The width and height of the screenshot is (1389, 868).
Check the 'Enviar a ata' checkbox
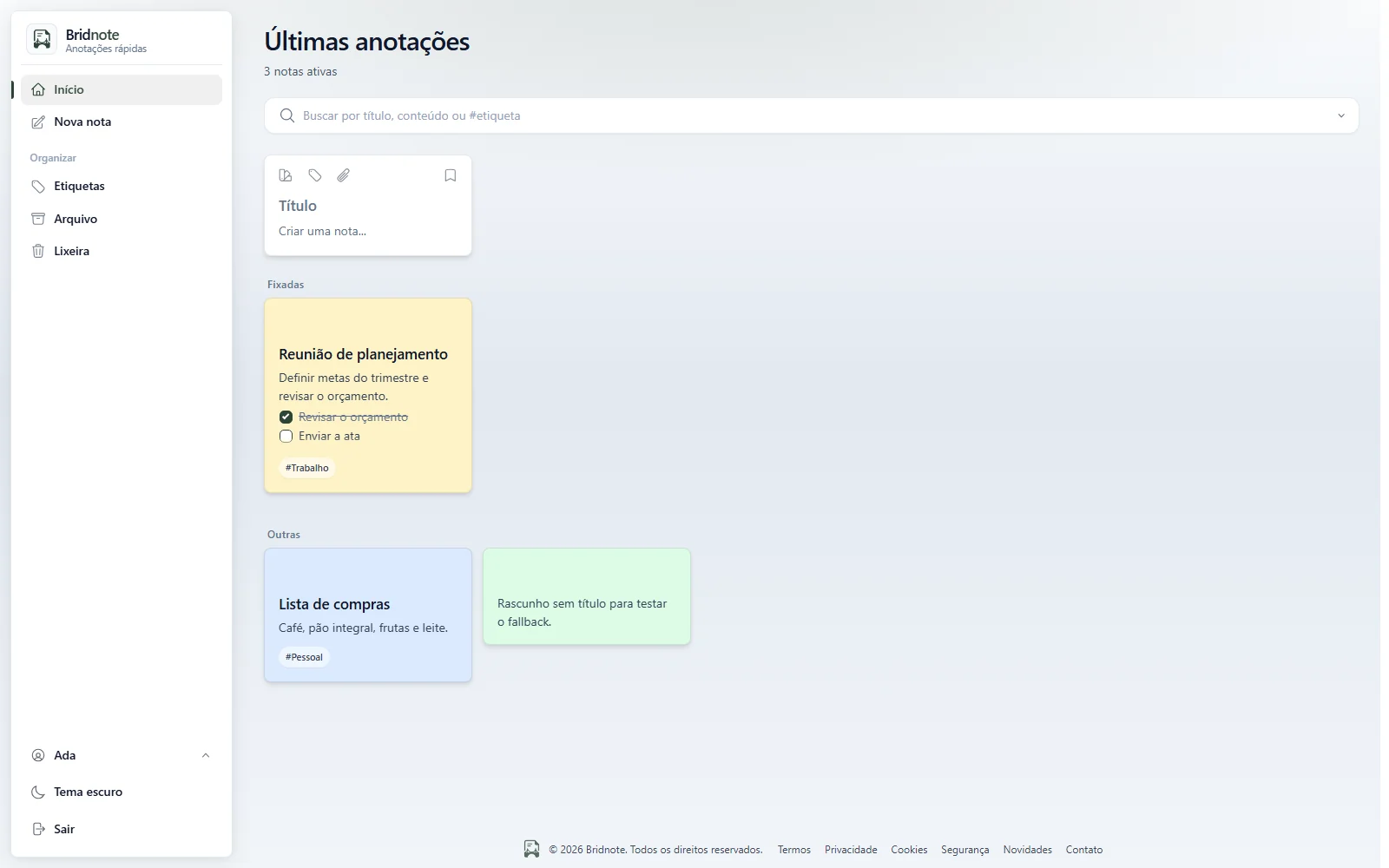click(x=286, y=436)
